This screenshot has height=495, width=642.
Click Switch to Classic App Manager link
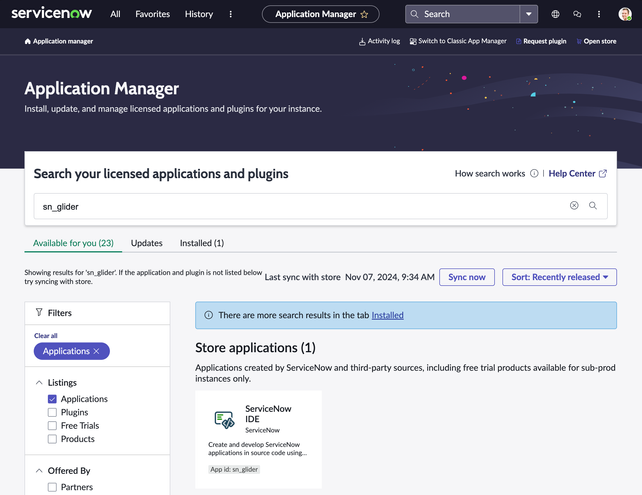pyautogui.click(x=462, y=41)
